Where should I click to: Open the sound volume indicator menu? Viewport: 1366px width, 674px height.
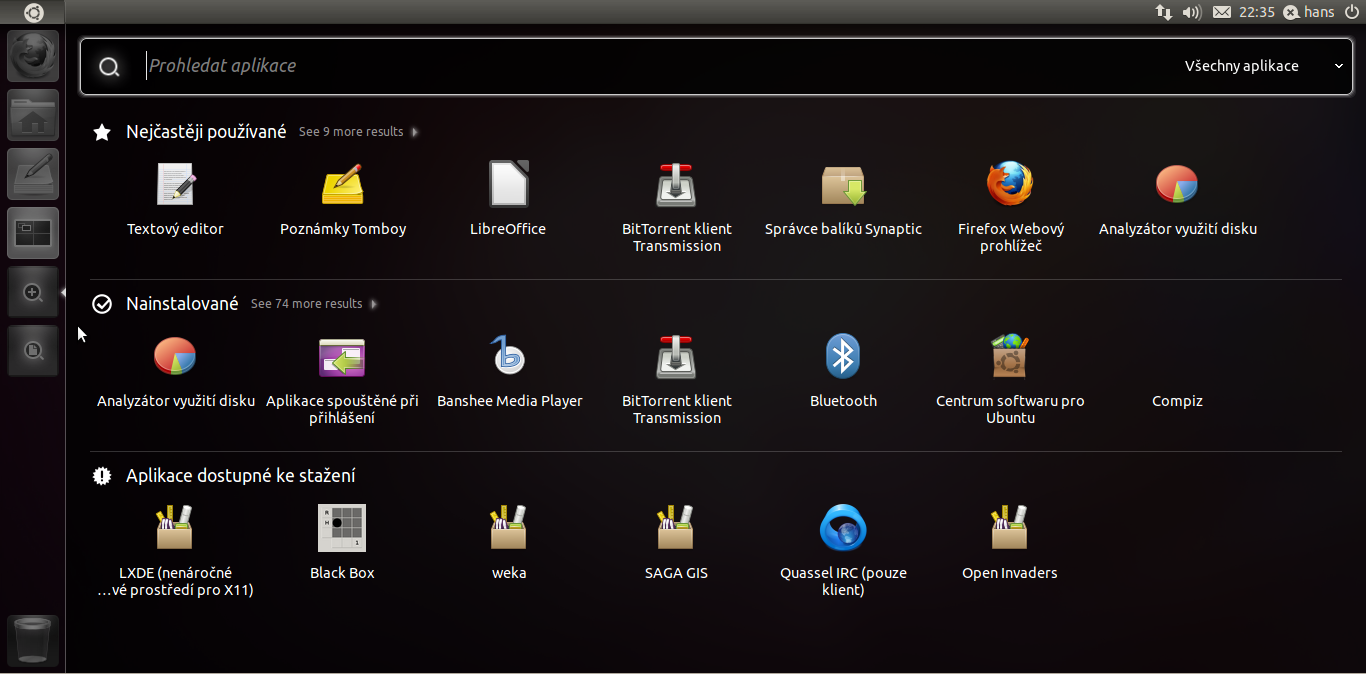(x=1190, y=12)
